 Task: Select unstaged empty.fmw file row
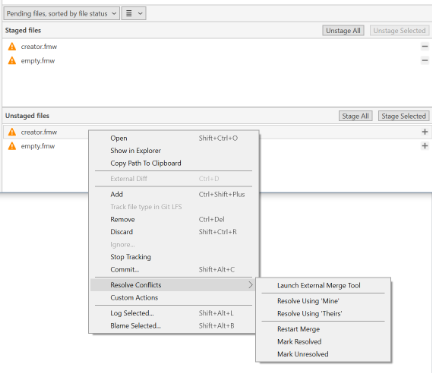(47, 146)
